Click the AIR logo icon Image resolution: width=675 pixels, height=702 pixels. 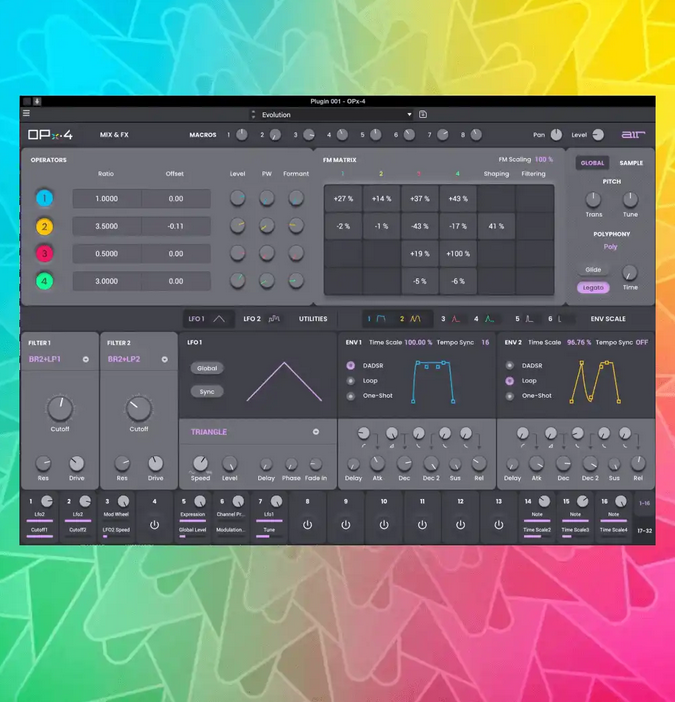633,134
